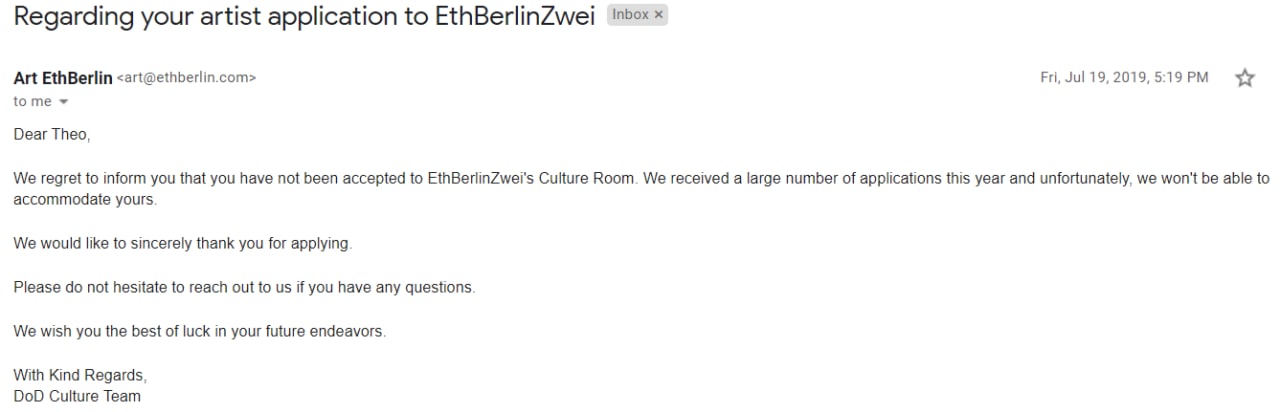The width and height of the screenshot is (1280, 412).
Task: Click the "best of luck" closing sentence
Action: point(199,332)
